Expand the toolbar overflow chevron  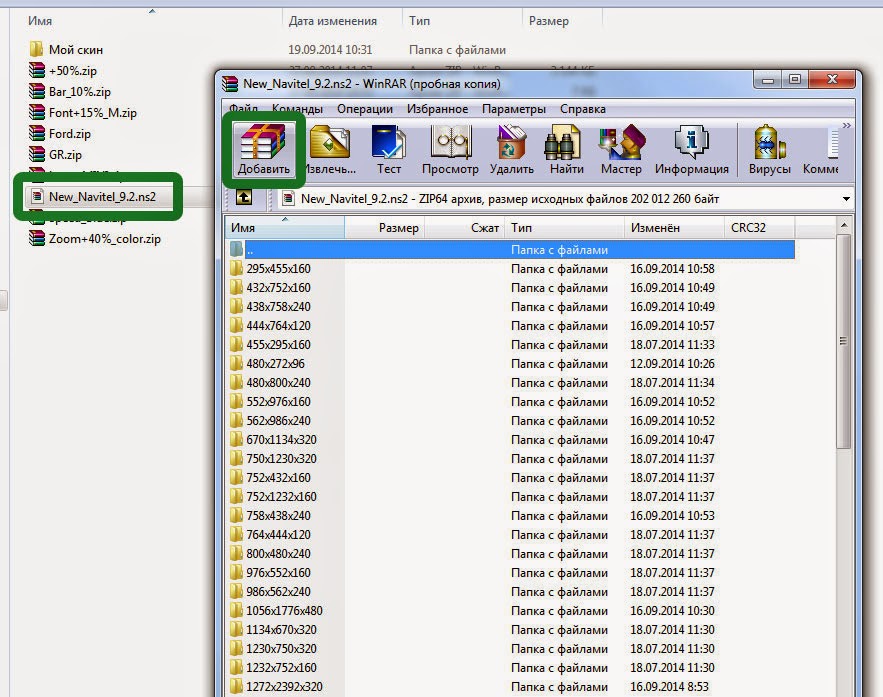(846, 125)
